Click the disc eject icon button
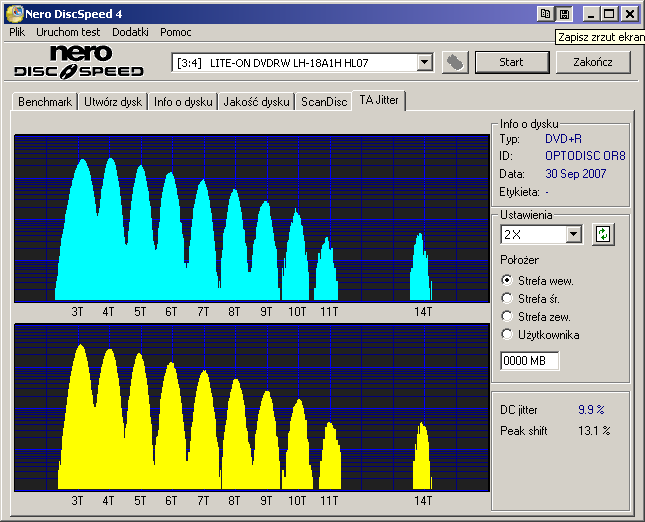Screen dimensions: 645x522 455,63
